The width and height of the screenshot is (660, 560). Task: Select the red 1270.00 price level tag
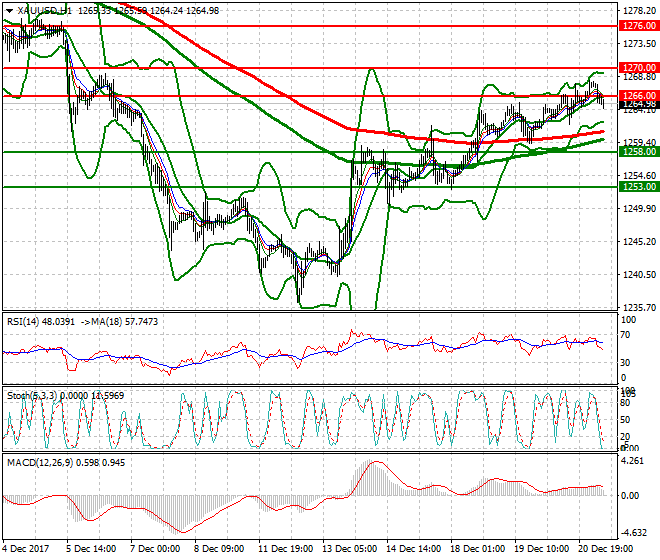(x=639, y=67)
